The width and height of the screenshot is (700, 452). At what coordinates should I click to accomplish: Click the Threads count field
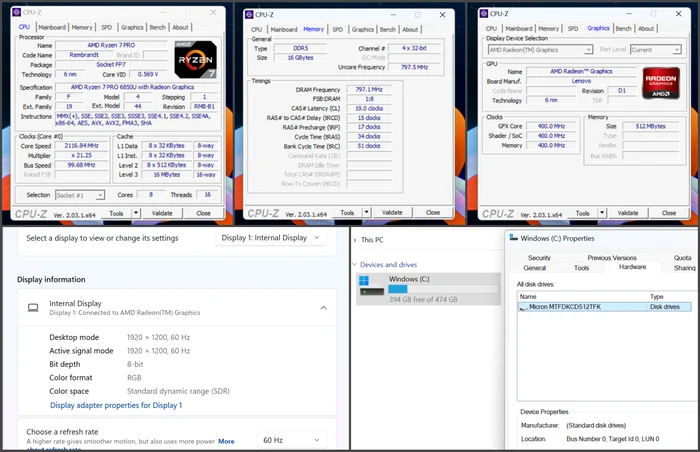(208, 195)
